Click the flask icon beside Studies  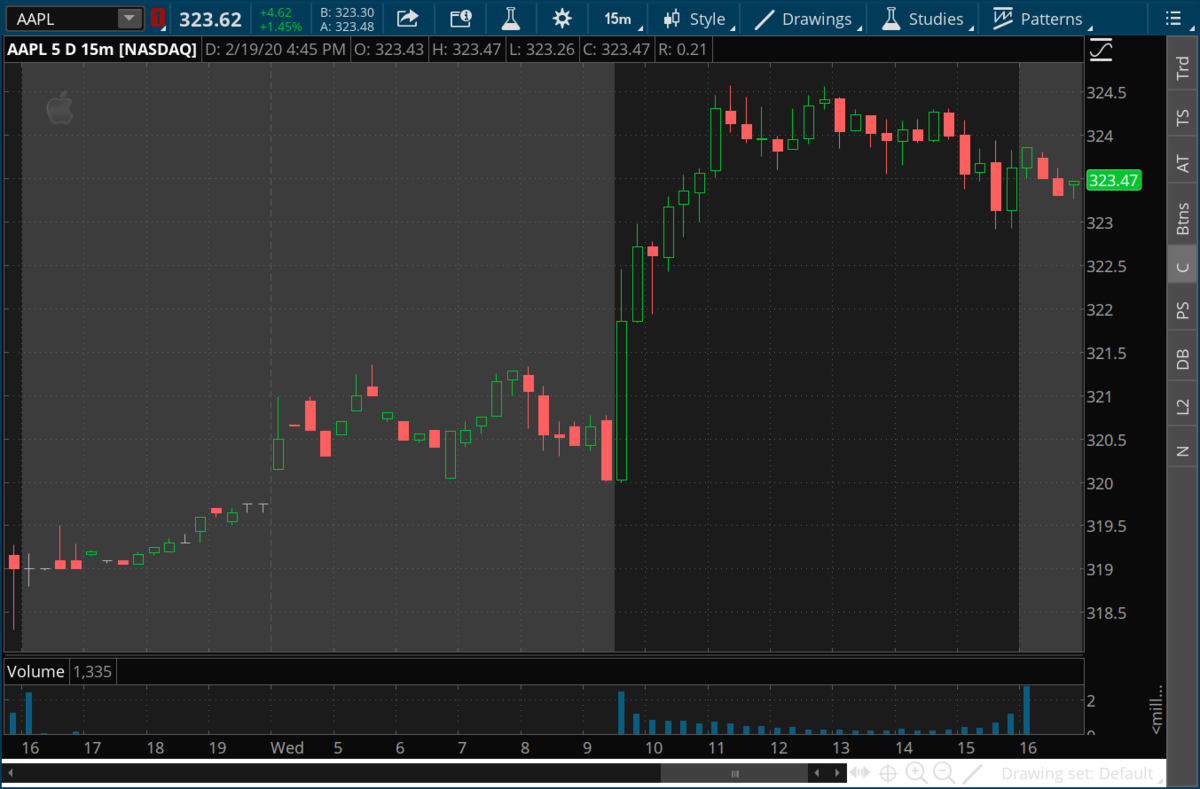(891, 19)
